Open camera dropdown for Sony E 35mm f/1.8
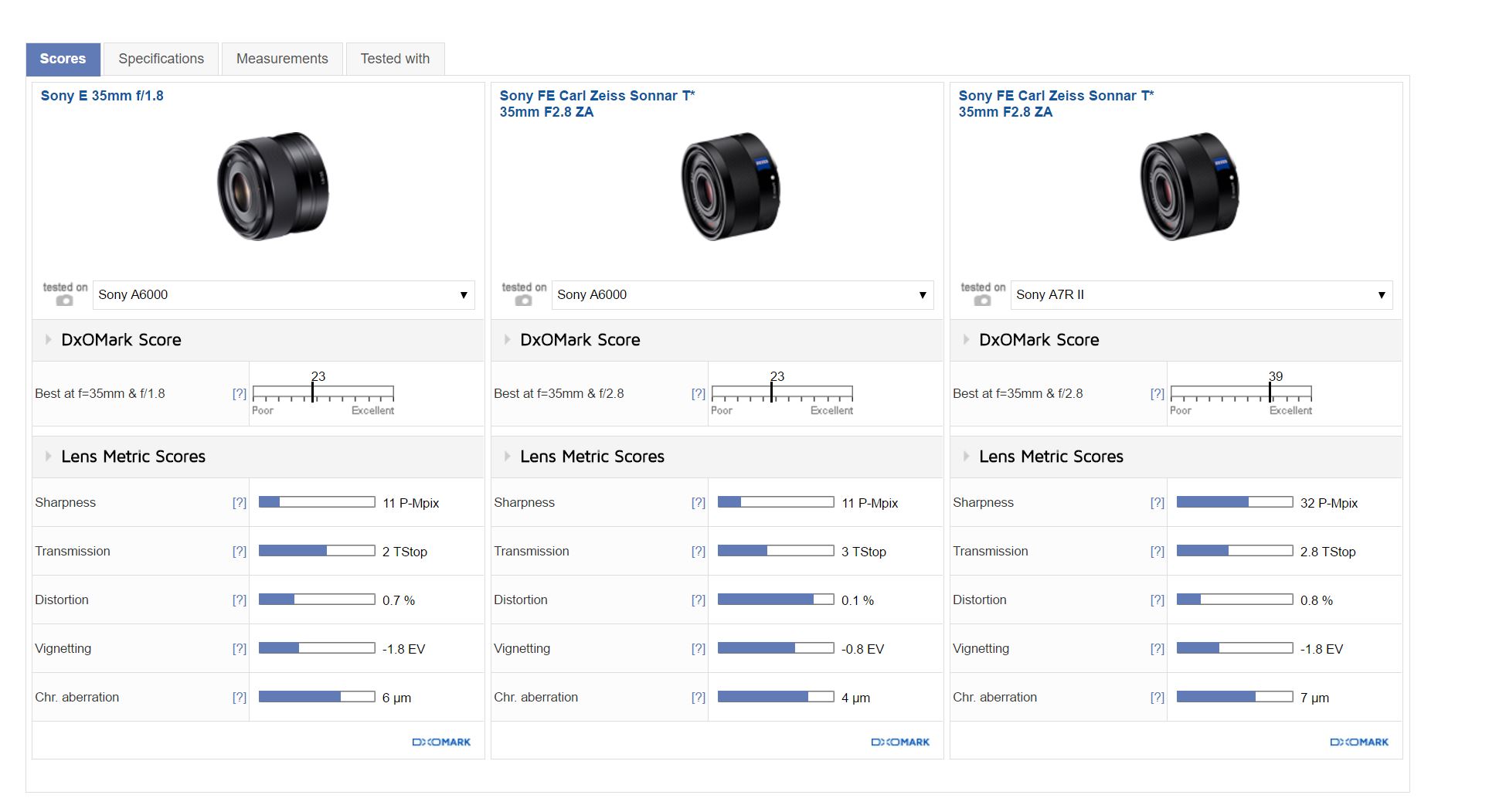1489x812 pixels. click(284, 295)
